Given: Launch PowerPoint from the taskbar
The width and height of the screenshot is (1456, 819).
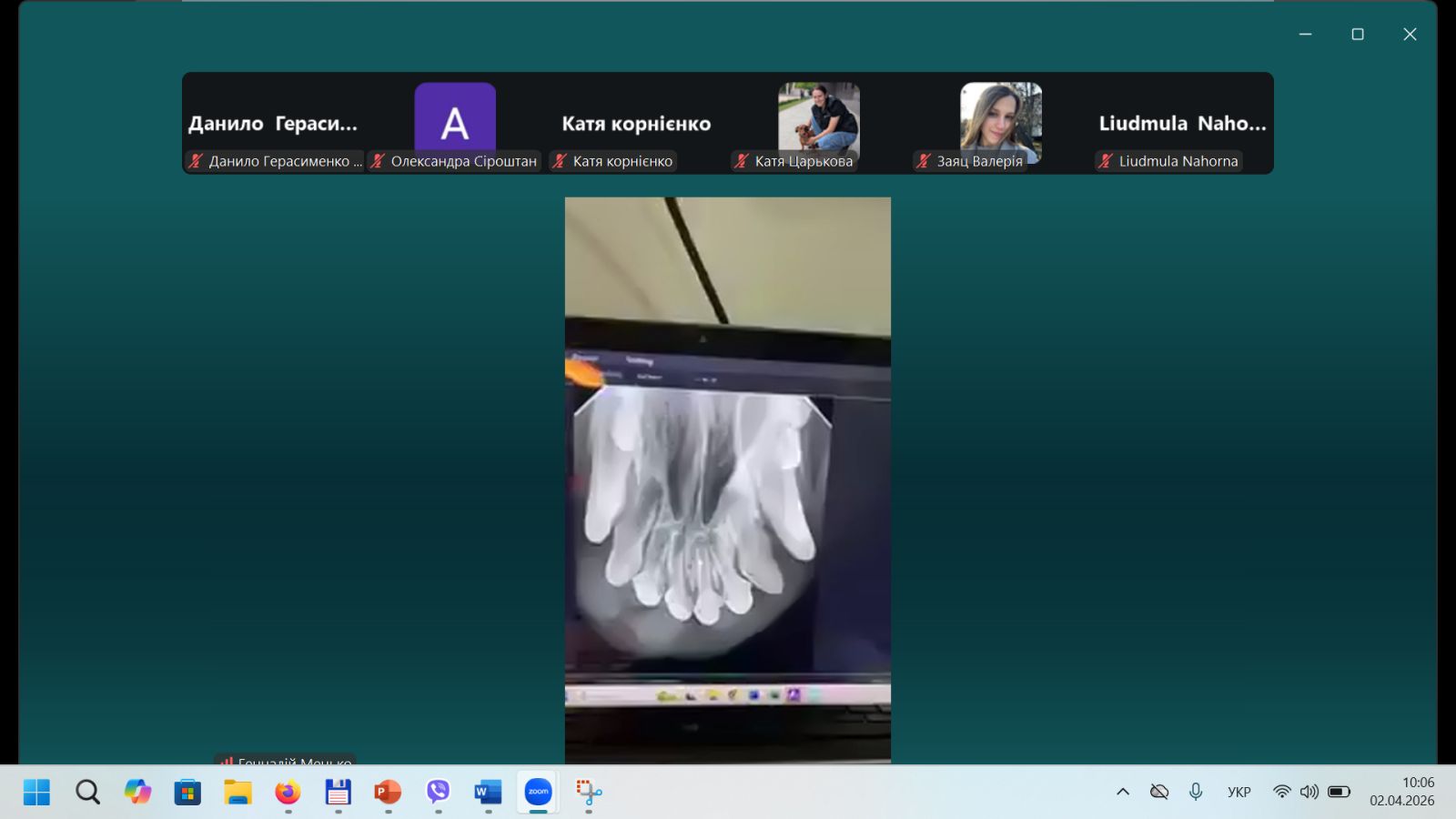Looking at the screenshot, I should click(388, 792).
